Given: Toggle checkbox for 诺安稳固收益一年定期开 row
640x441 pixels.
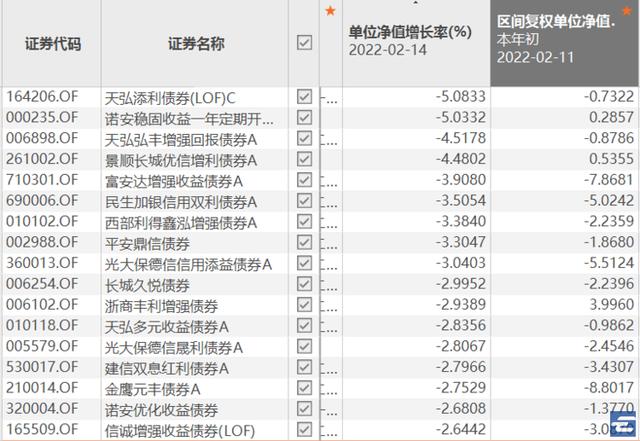Looking at the screenshot, I should pyautogui.click(x=304, y=118).
